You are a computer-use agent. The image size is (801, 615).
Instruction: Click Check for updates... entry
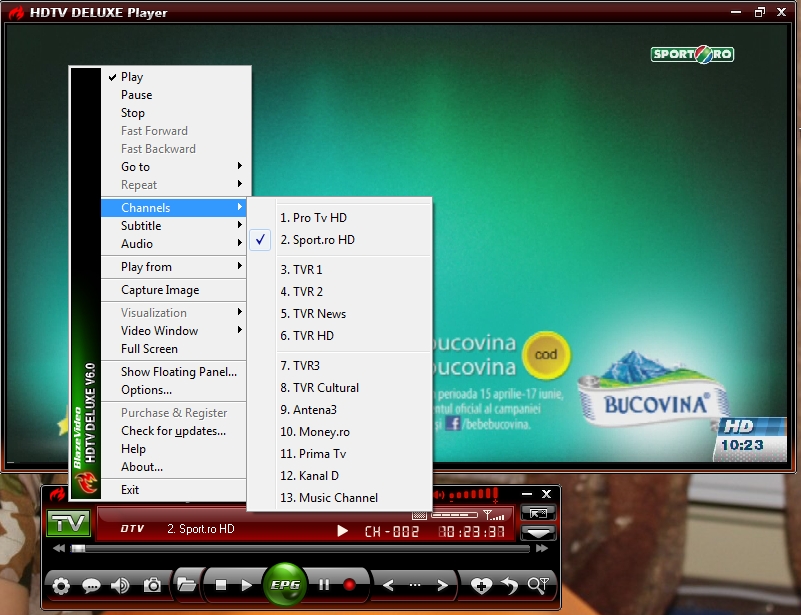(173, 431)
